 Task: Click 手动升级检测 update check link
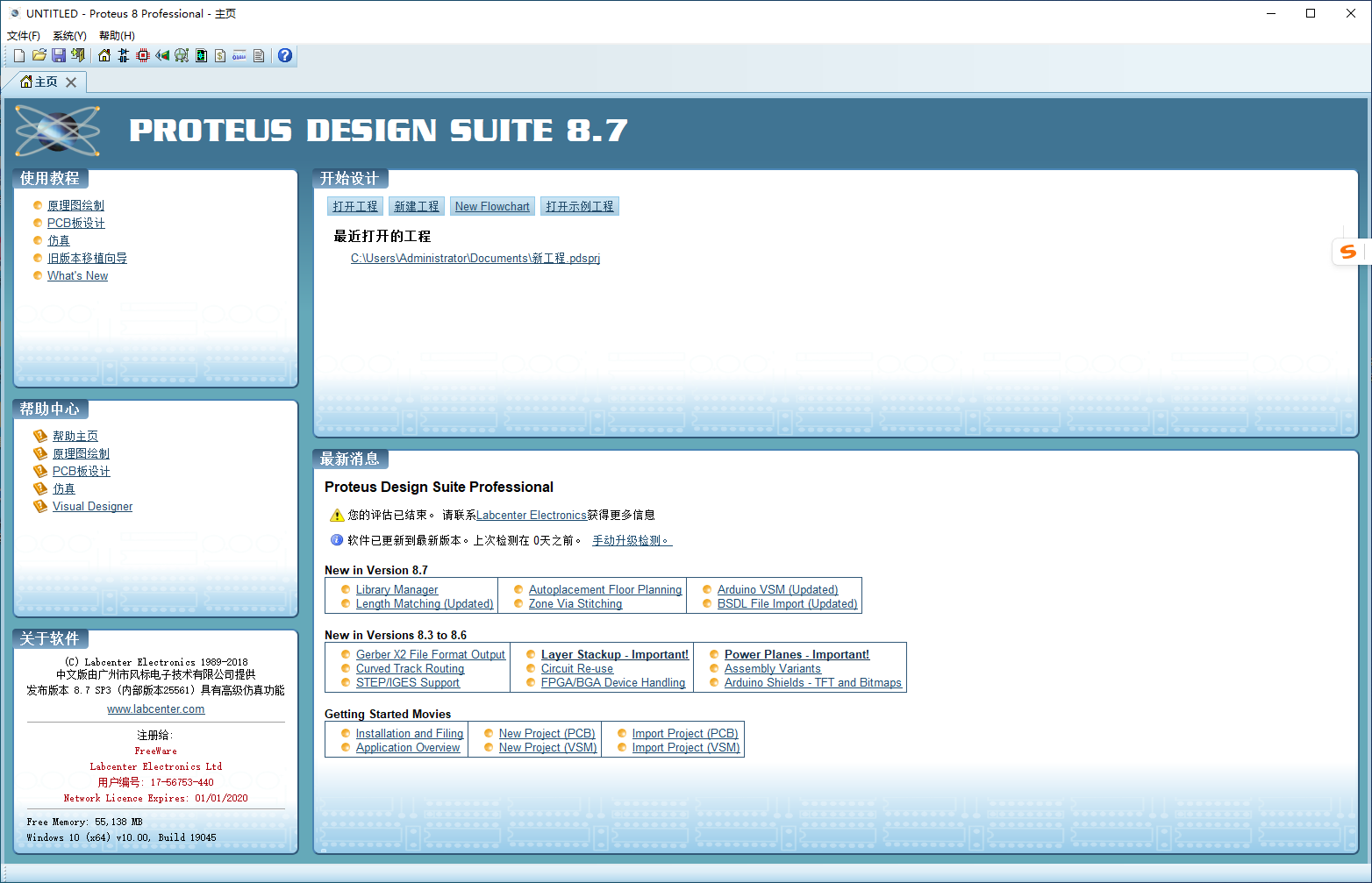click(632, 540)
